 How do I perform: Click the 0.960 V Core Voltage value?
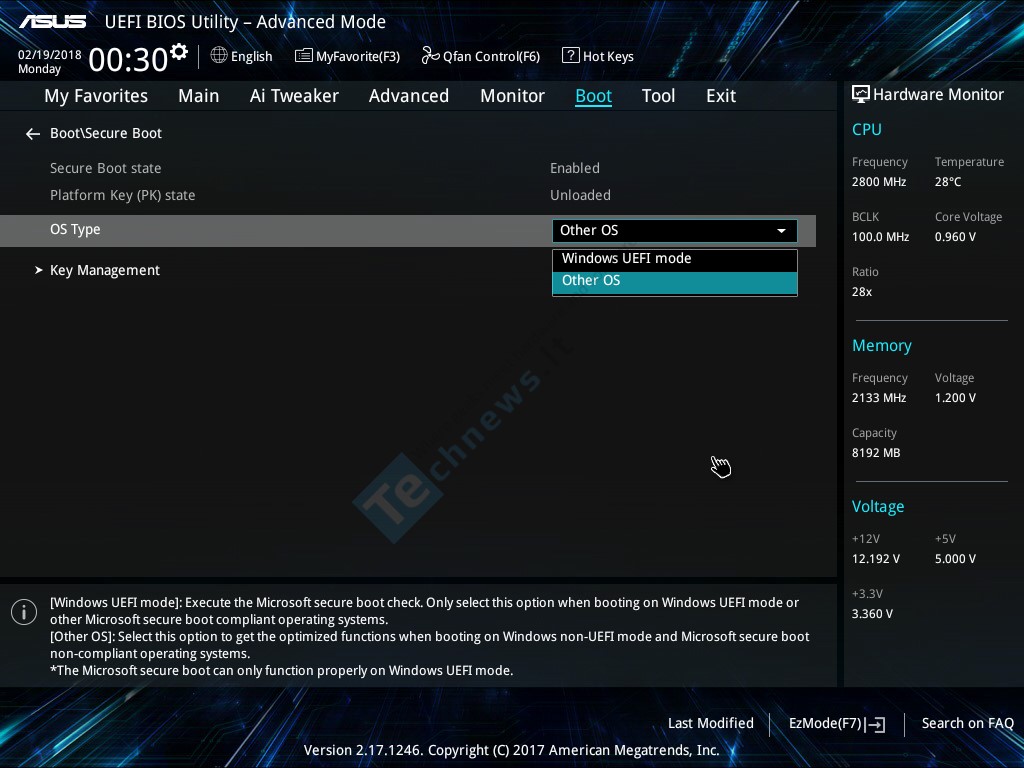click(x=955, y=237)
